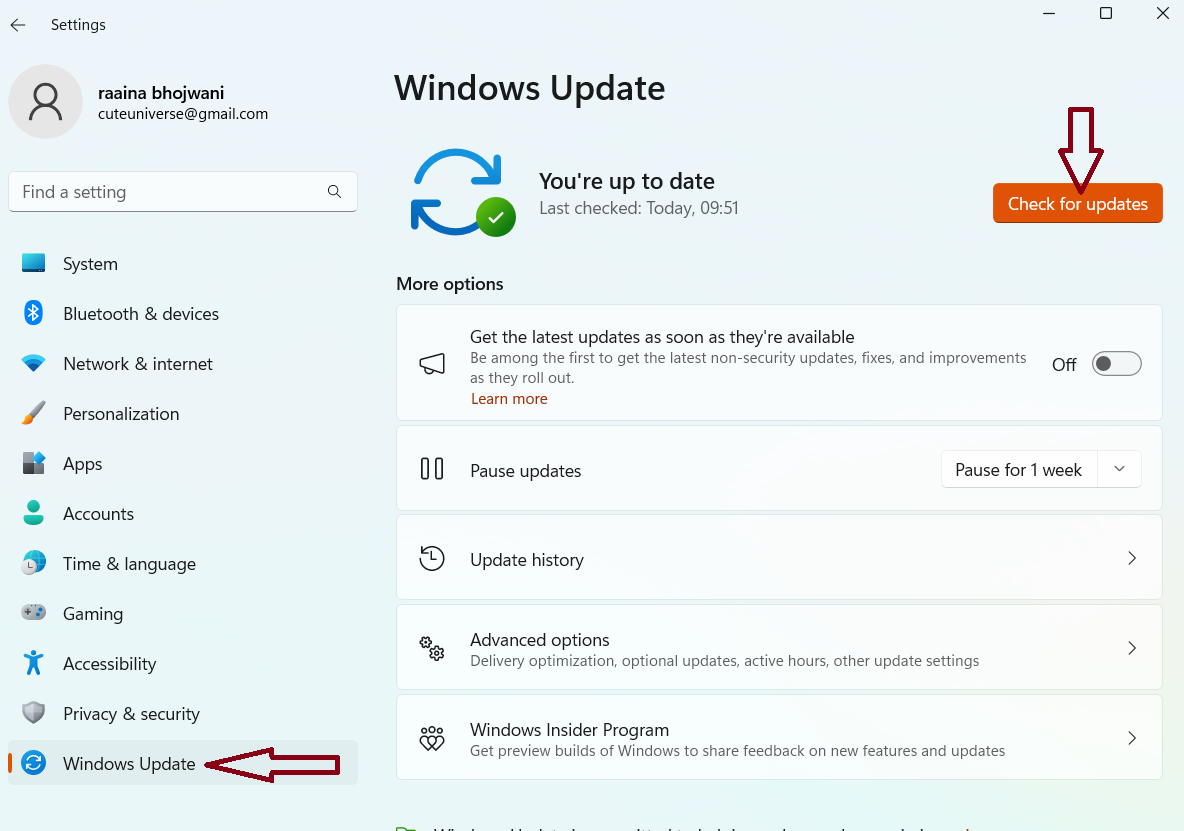Viewport: 1184px width, 831px height.
Task: Click the Accessibility figure icon
Action: pyautogui.click(x=34, y=663)
